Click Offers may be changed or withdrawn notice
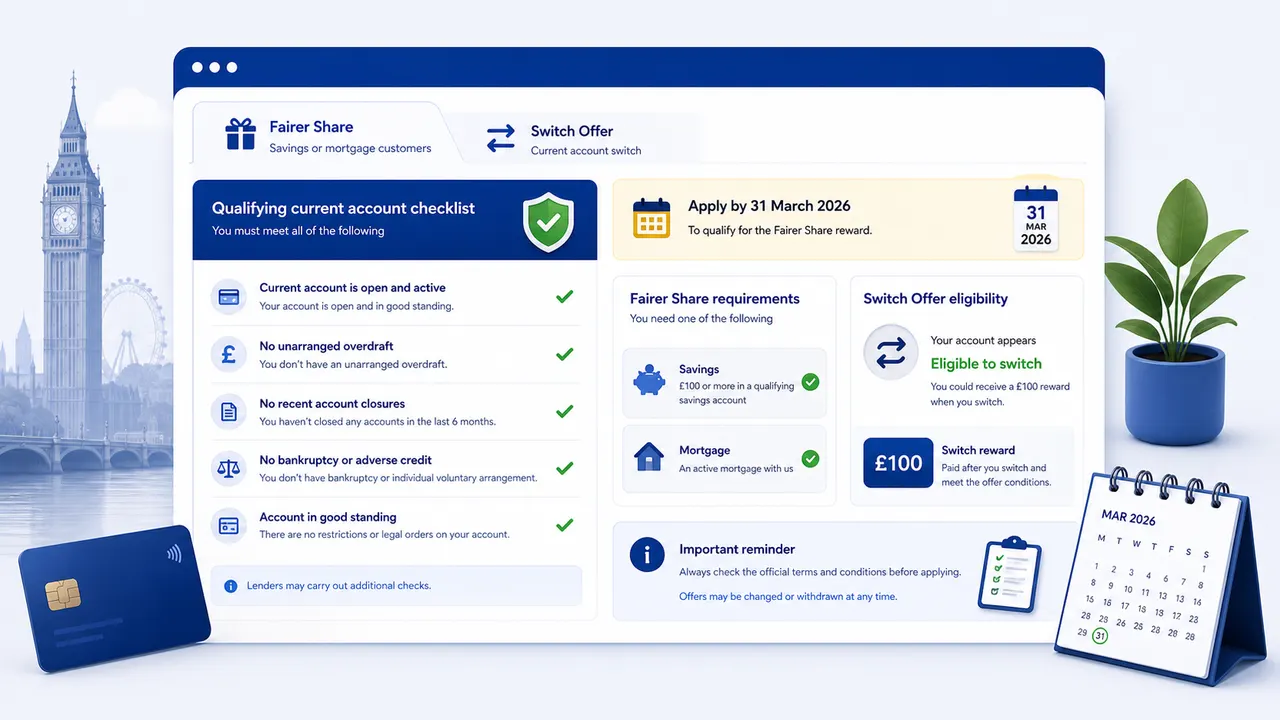1280x720 pixels. pos(788,596)
